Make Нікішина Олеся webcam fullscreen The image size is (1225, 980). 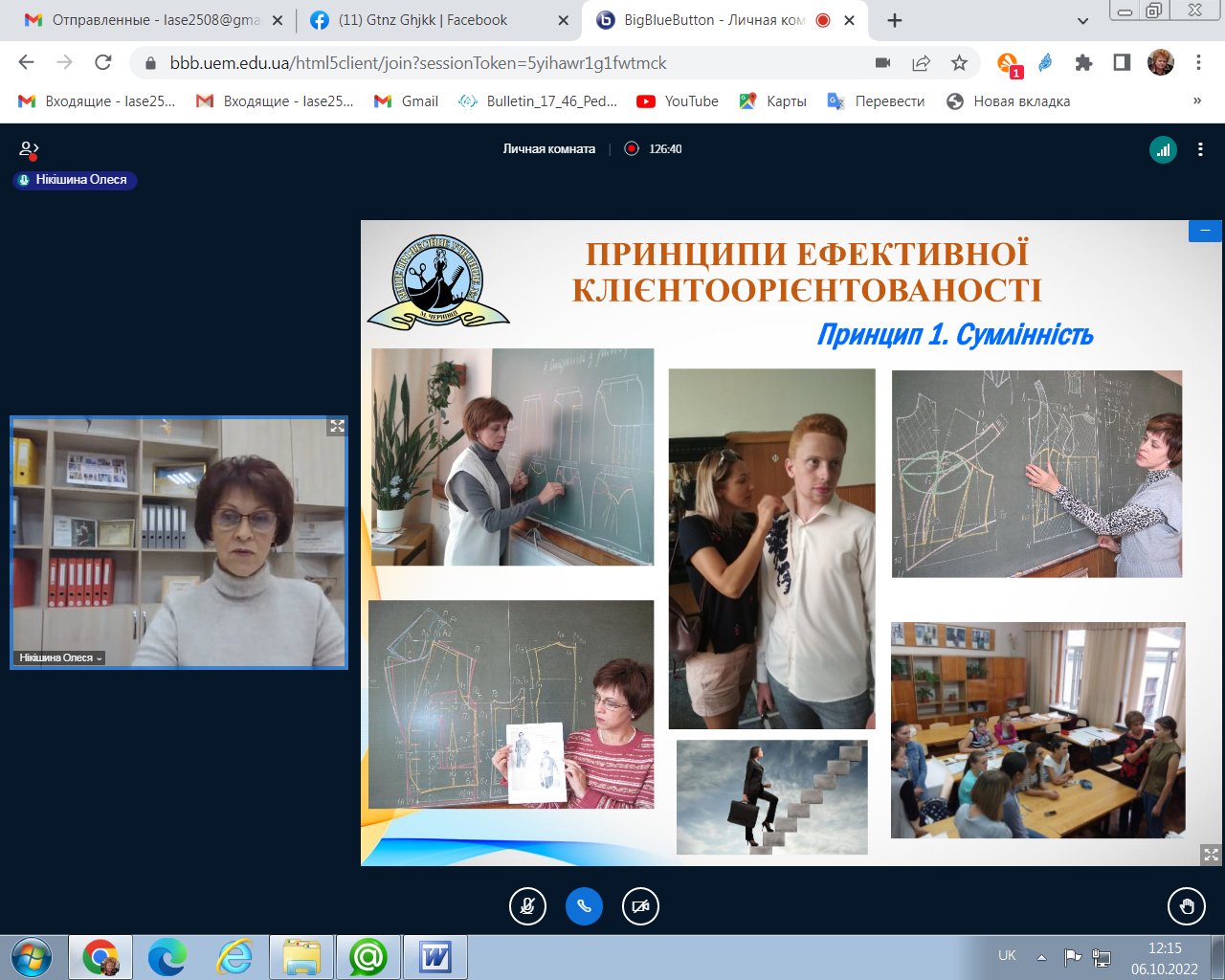click(x=337, y=427)
